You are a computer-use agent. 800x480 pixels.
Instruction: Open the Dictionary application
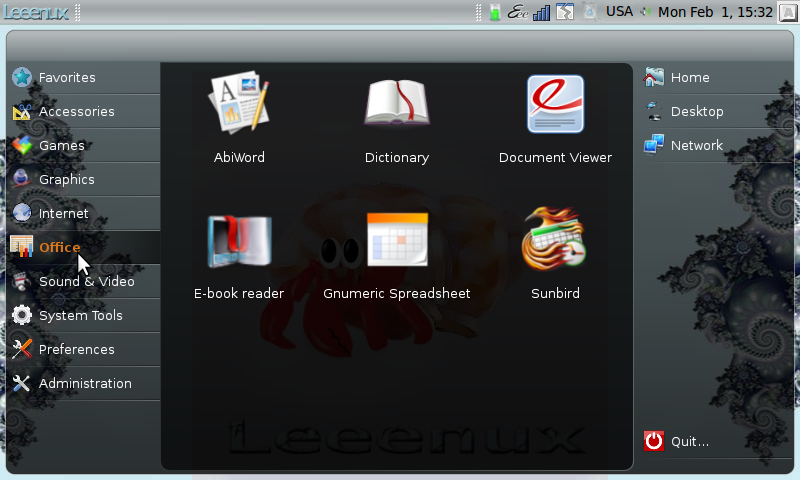point(397,120)
